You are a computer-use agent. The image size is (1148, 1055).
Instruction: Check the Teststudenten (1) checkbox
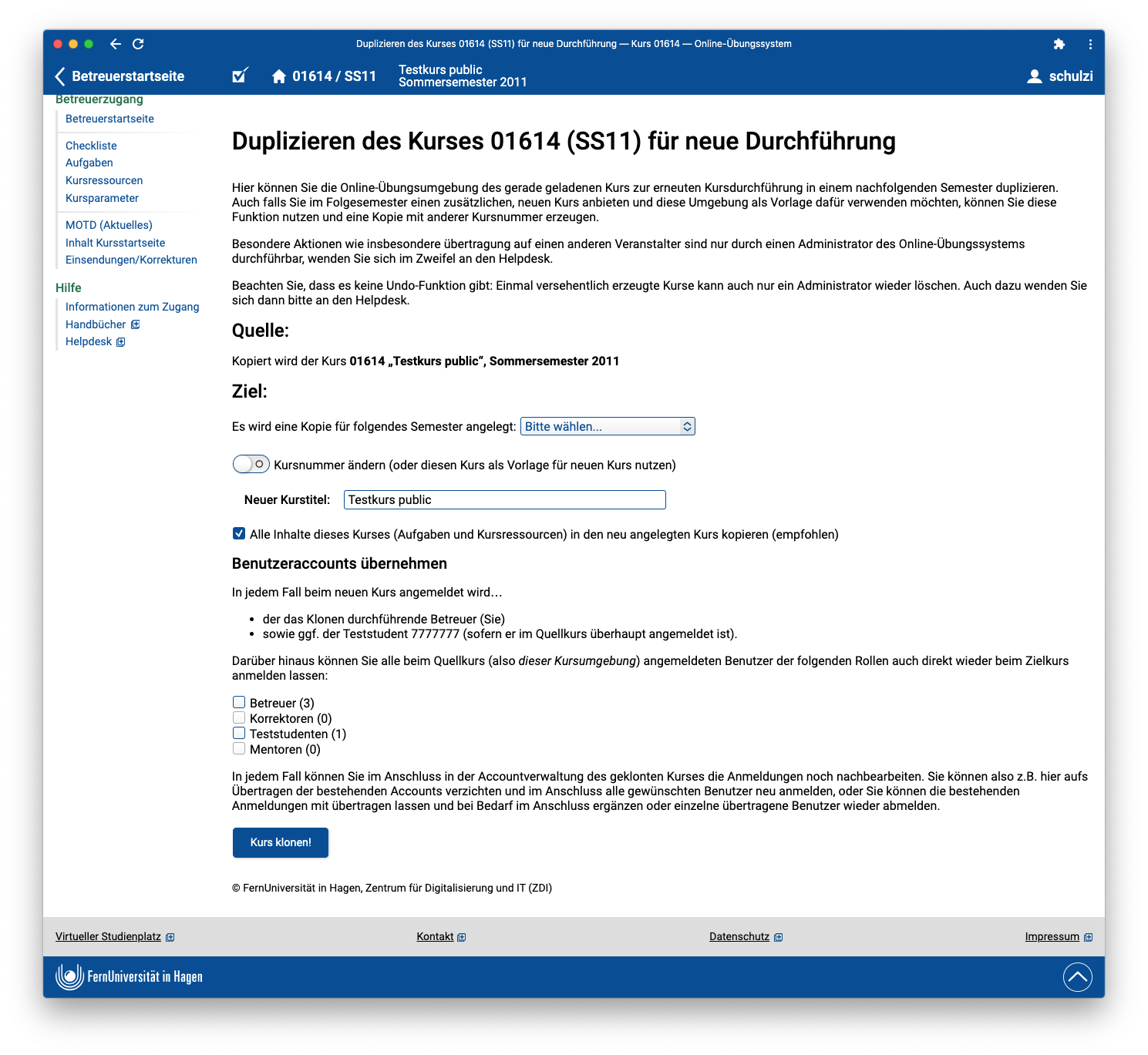pos(239,733)
